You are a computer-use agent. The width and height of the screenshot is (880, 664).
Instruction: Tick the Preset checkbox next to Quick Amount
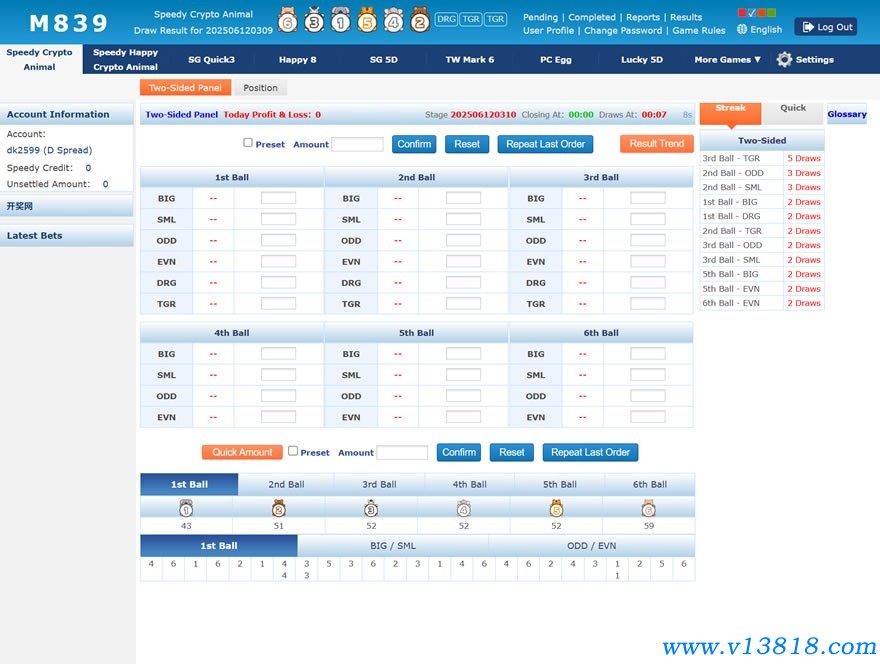[x=293, y=451]
